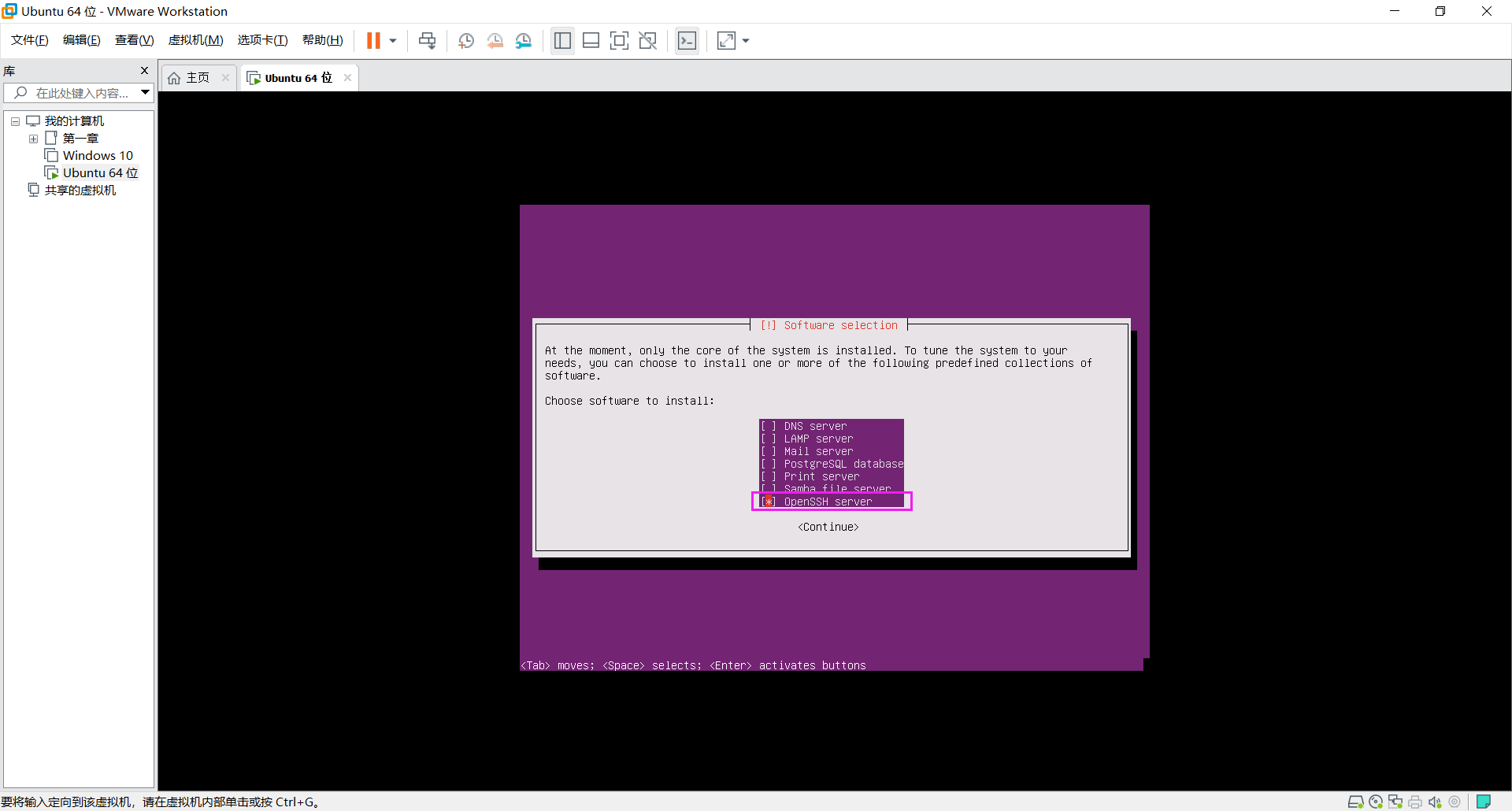
Task: Select the Ubuntu 64 位 tab
Action: 298,78
